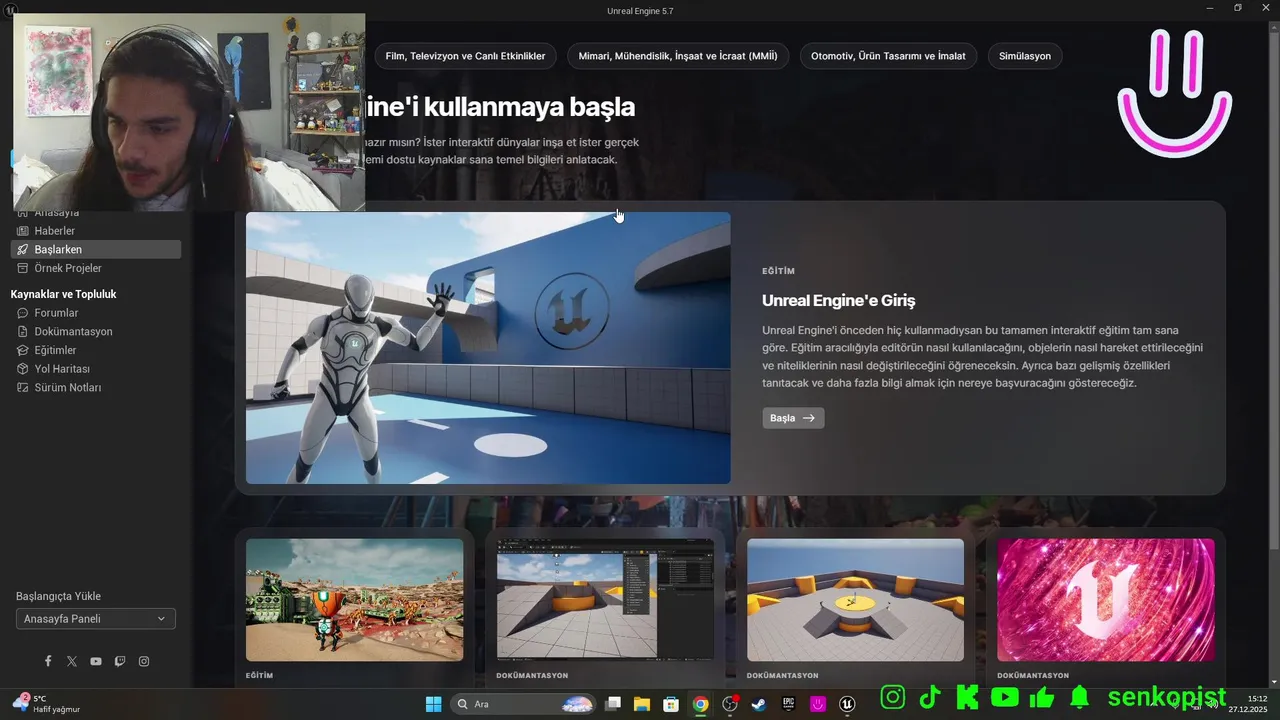Open YouTube icon in sidebar footer
Image resolution: width=1280 pixels, height=720 pixels.
(x=96, y=661)
